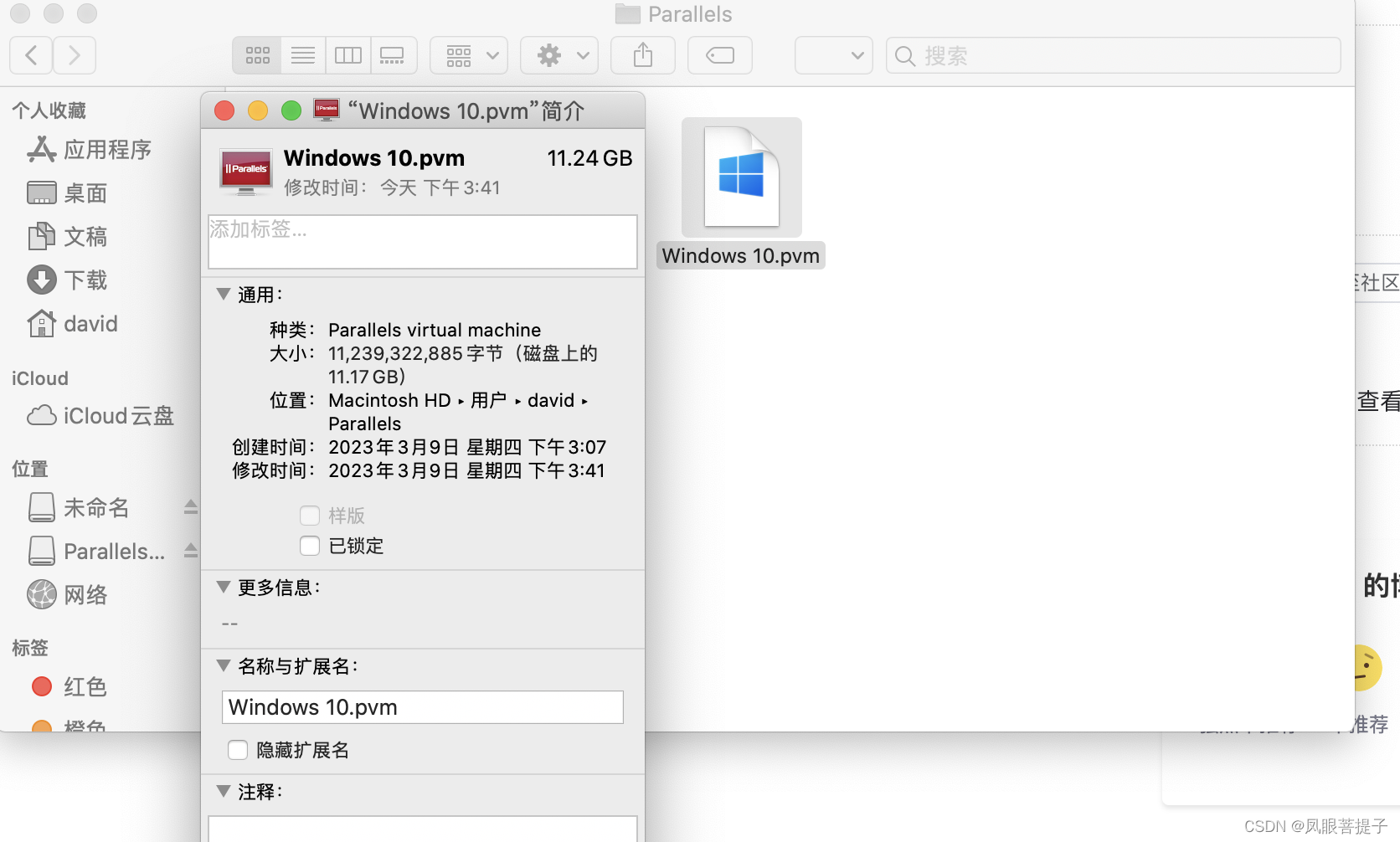The height and width of the screenshot is (842, 1400).
Task: Close the Windows 10.pvm info window
Action: (x=224, y=110)
